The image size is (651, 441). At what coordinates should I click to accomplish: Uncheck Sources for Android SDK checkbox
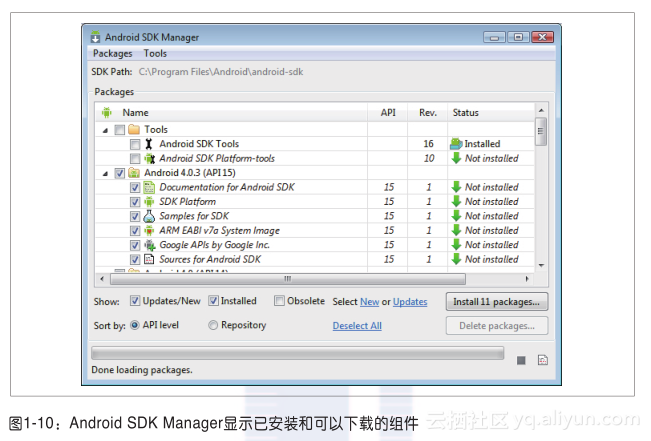tap(135, 260)
